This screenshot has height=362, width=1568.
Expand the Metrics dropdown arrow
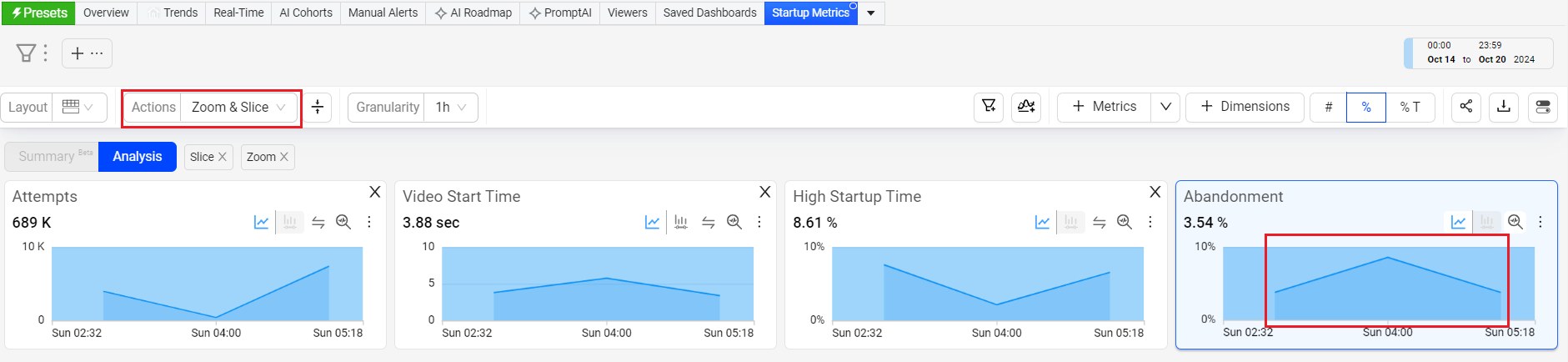1165,107
